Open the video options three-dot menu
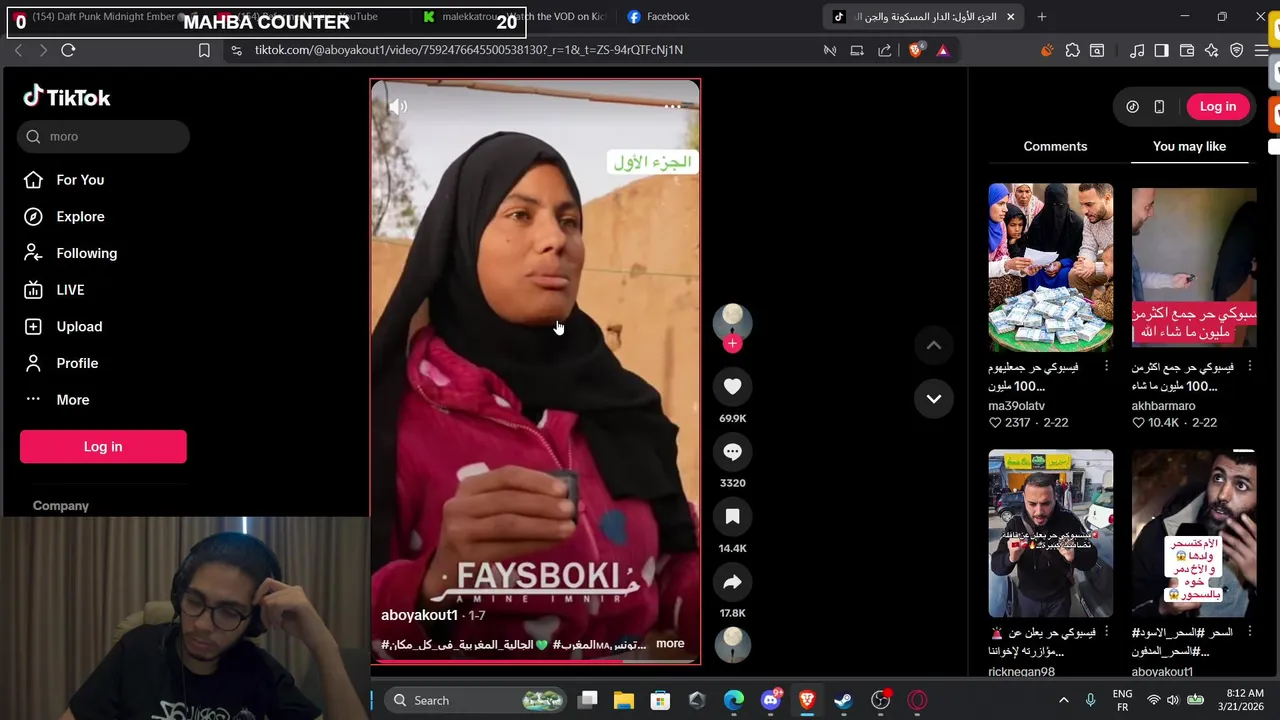Screen dimensions: 1280x720 click(x=673, y=106)
